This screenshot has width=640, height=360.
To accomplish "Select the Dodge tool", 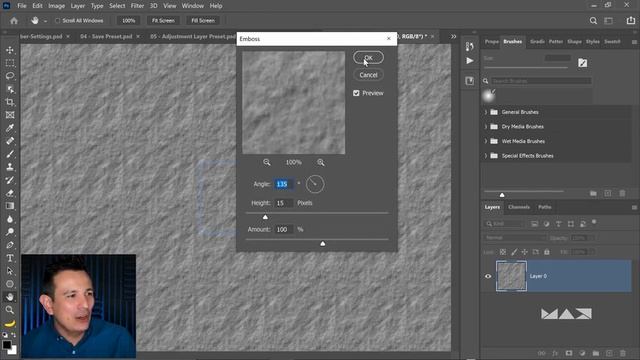I will [10, 232].
